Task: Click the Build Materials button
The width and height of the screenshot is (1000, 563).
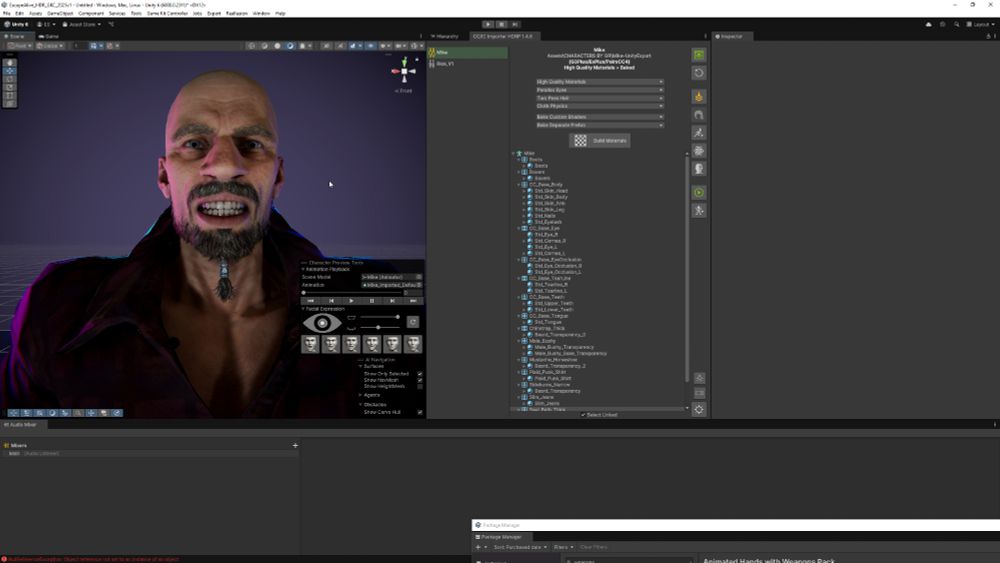Action: (x=600, y=140)
